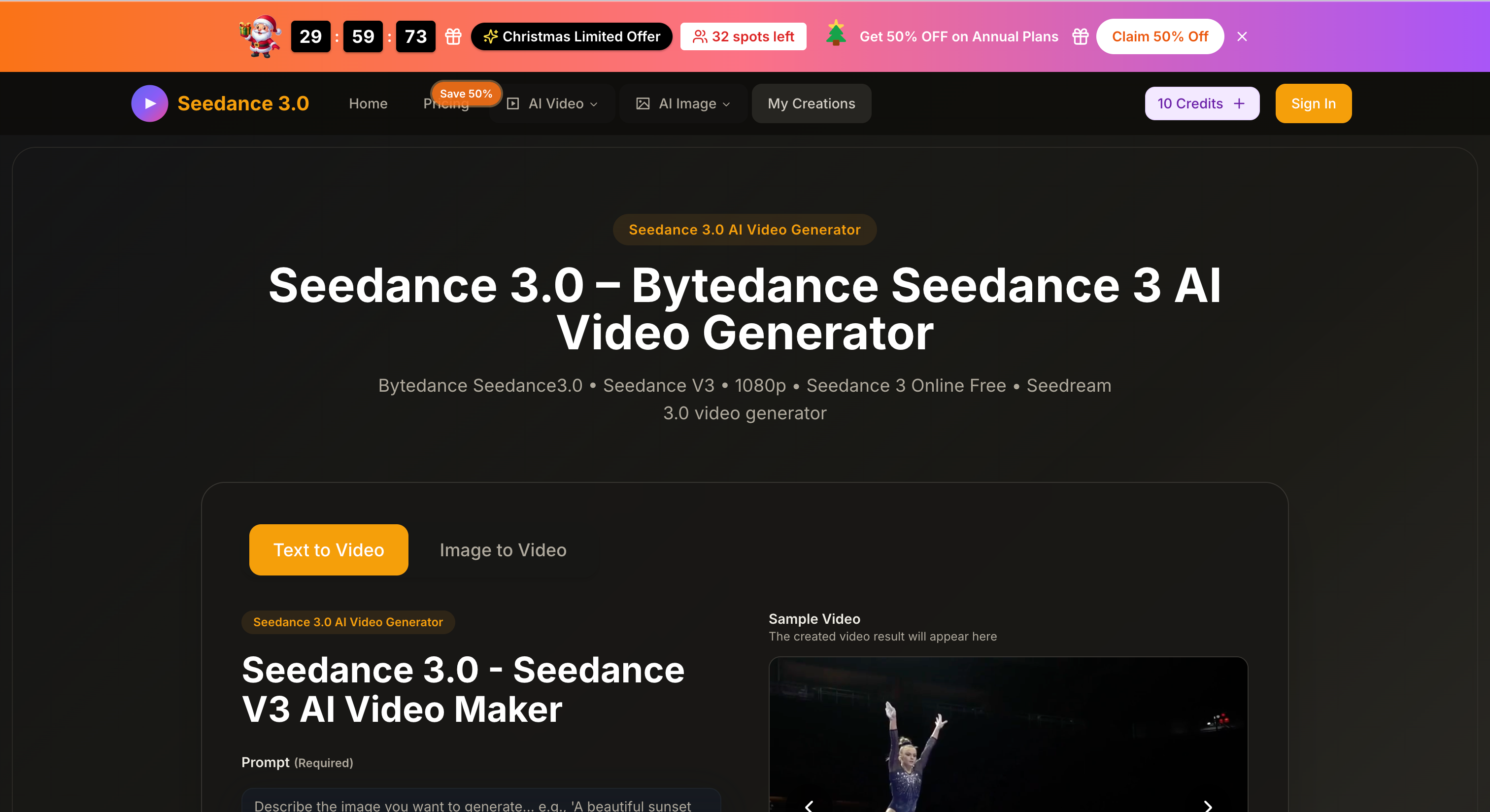1490x812 pixels.
Task: Click the Seedance play logo icon
Action: point(149,103)
